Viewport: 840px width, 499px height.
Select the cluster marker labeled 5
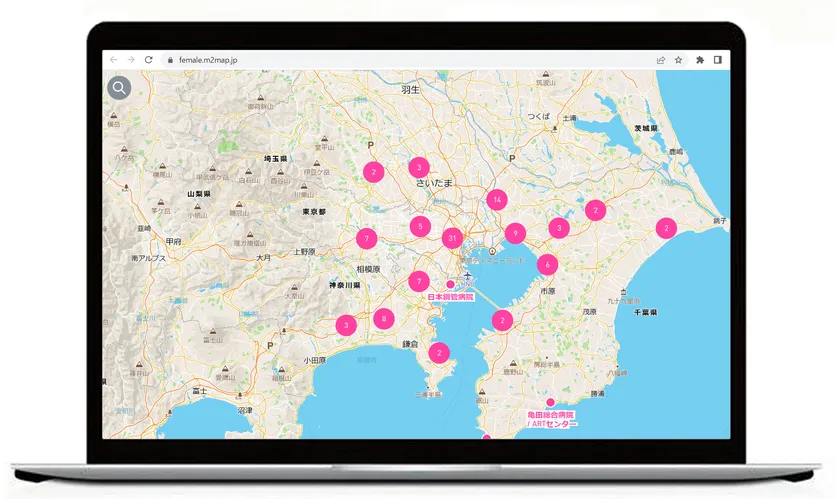(421, 226)
